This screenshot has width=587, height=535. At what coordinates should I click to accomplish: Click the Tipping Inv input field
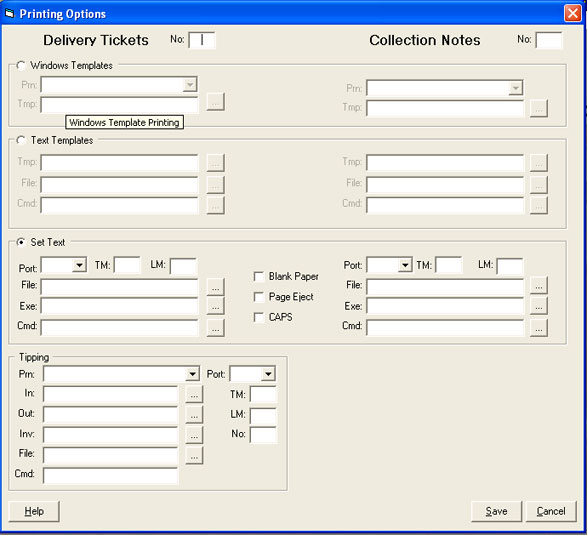click(x=110, y=435)
